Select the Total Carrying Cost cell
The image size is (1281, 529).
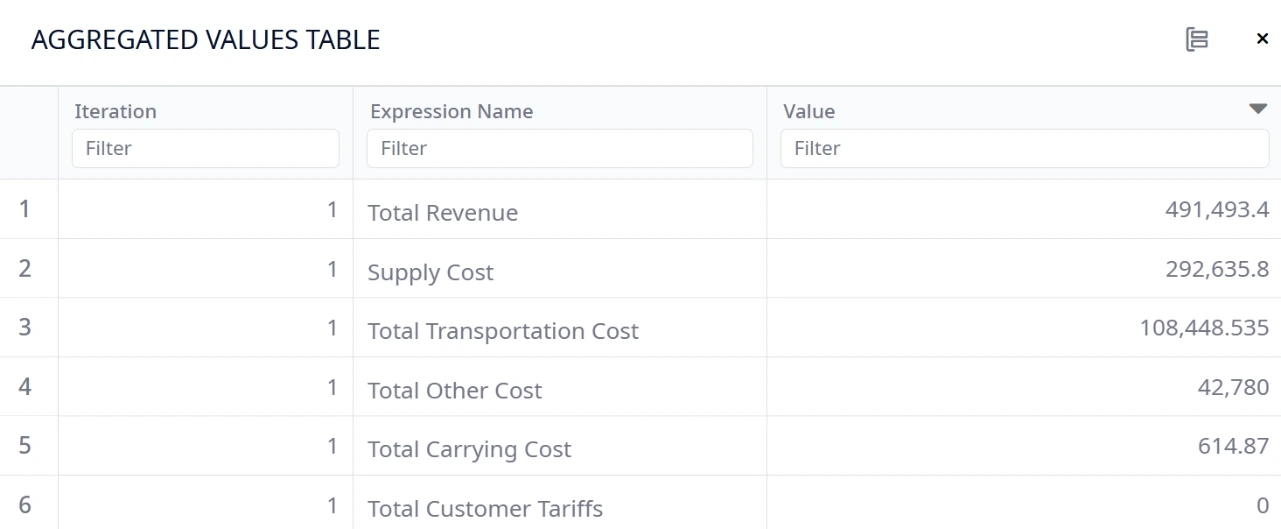coord(469,449)
